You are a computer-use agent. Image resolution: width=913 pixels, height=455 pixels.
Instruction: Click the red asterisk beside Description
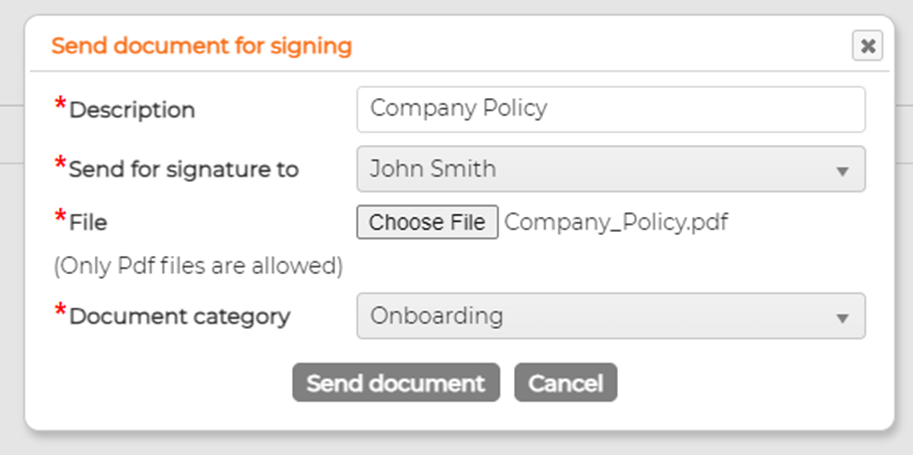(61, 105)
